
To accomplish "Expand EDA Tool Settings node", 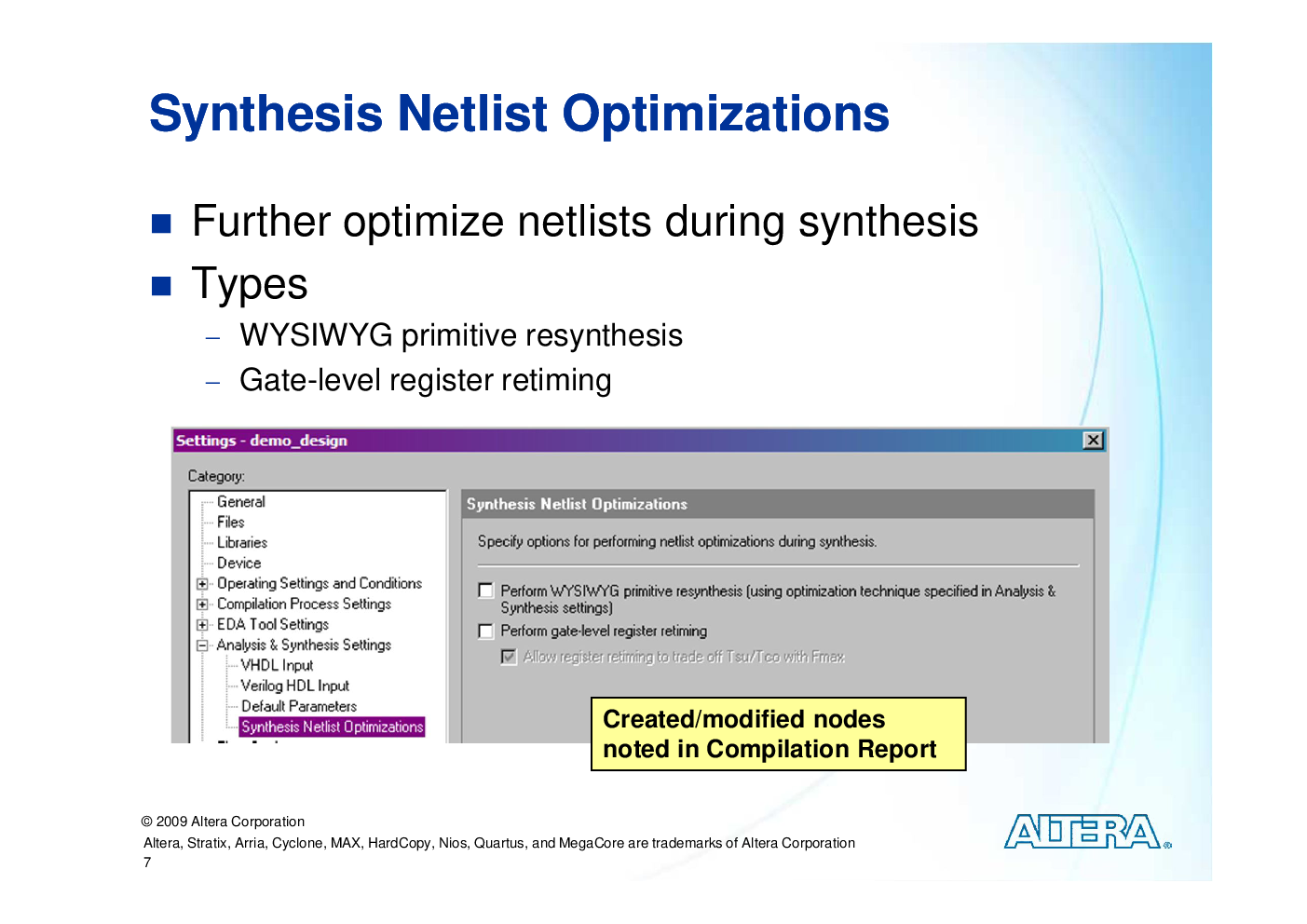I will (x=202, y=625).
